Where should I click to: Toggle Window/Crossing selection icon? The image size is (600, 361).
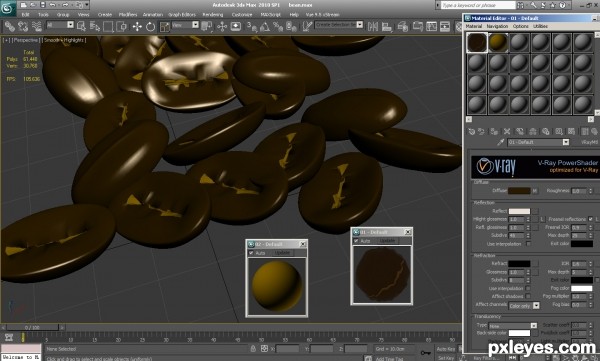[x=122, y=26]
